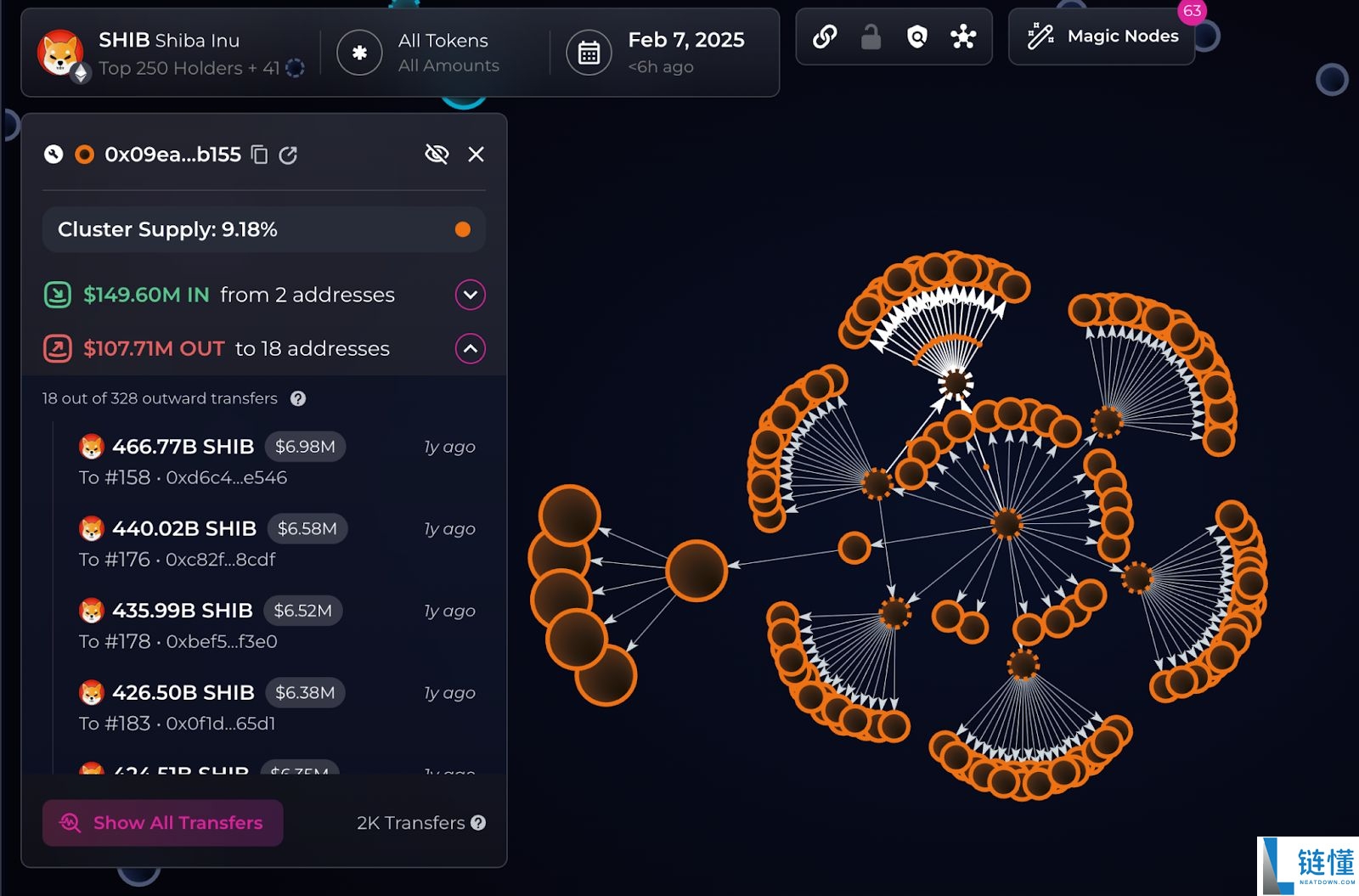Screen dimensions: 1359x896
Task: Open Magic Nodes button
Action: coord(1102,37)
